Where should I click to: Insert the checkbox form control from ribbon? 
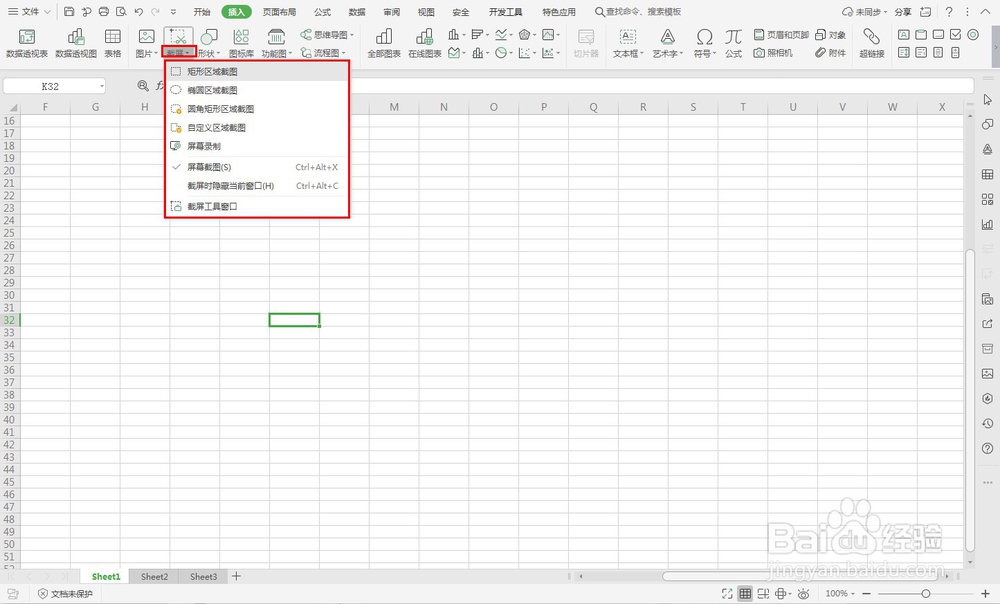[955, 34]
